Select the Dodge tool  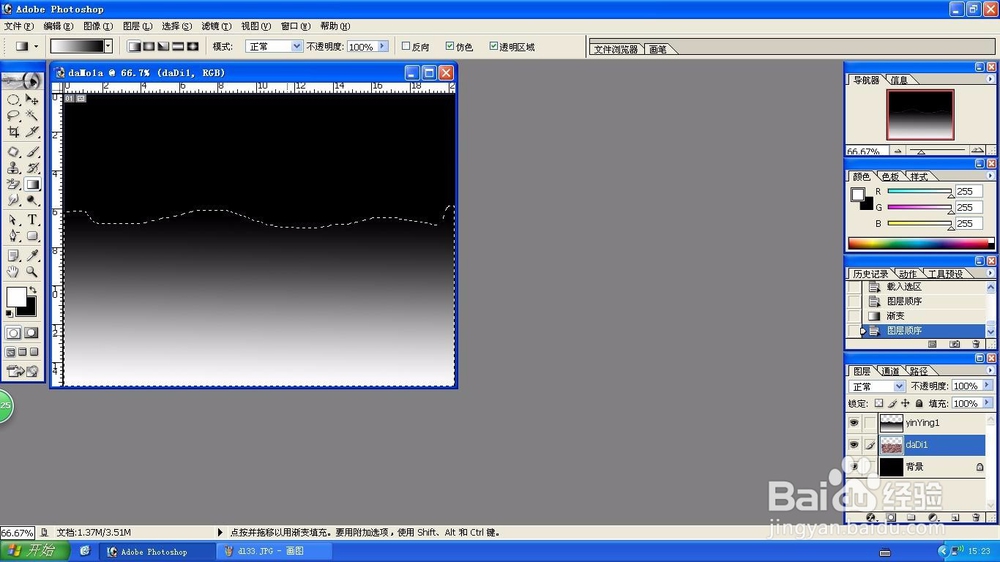click(32, 200)
